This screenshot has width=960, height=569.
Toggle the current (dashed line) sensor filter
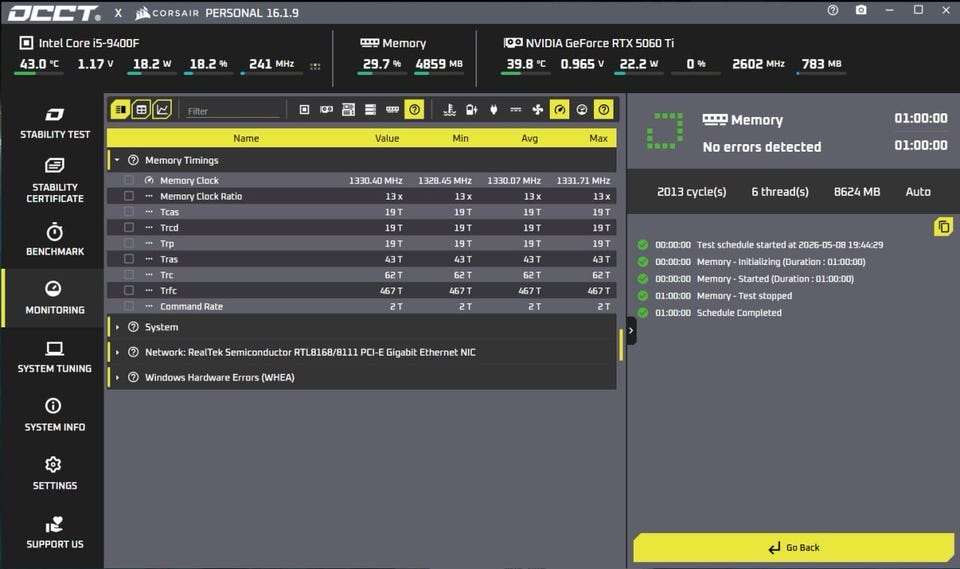point(516,110)
